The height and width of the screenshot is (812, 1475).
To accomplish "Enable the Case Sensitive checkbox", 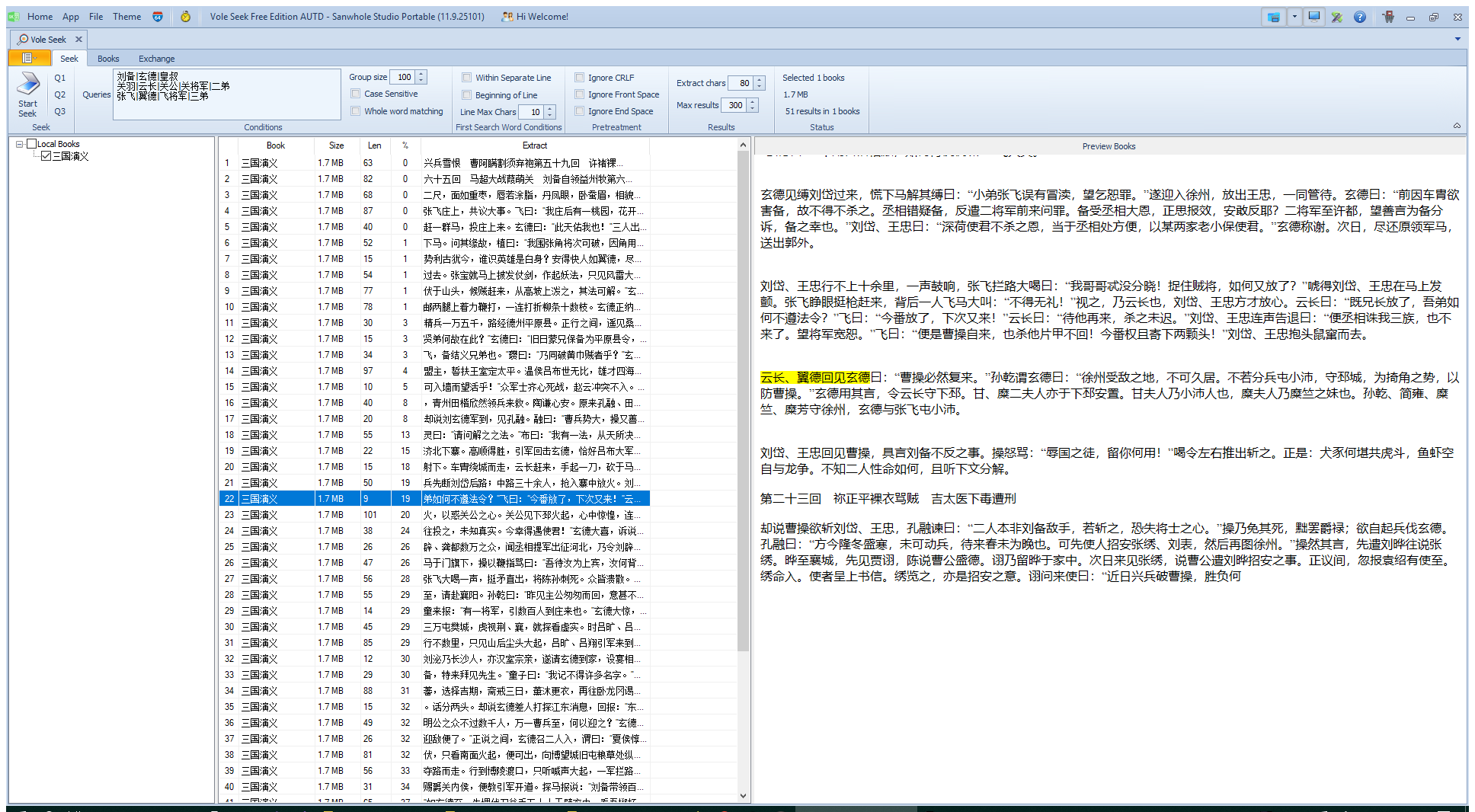I will 356,94.
